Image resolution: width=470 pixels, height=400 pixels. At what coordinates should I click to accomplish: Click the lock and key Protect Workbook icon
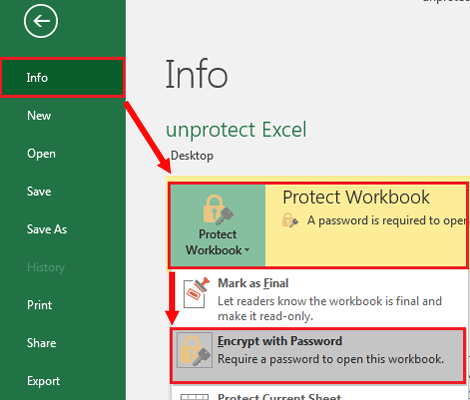(x=218, y=210)
